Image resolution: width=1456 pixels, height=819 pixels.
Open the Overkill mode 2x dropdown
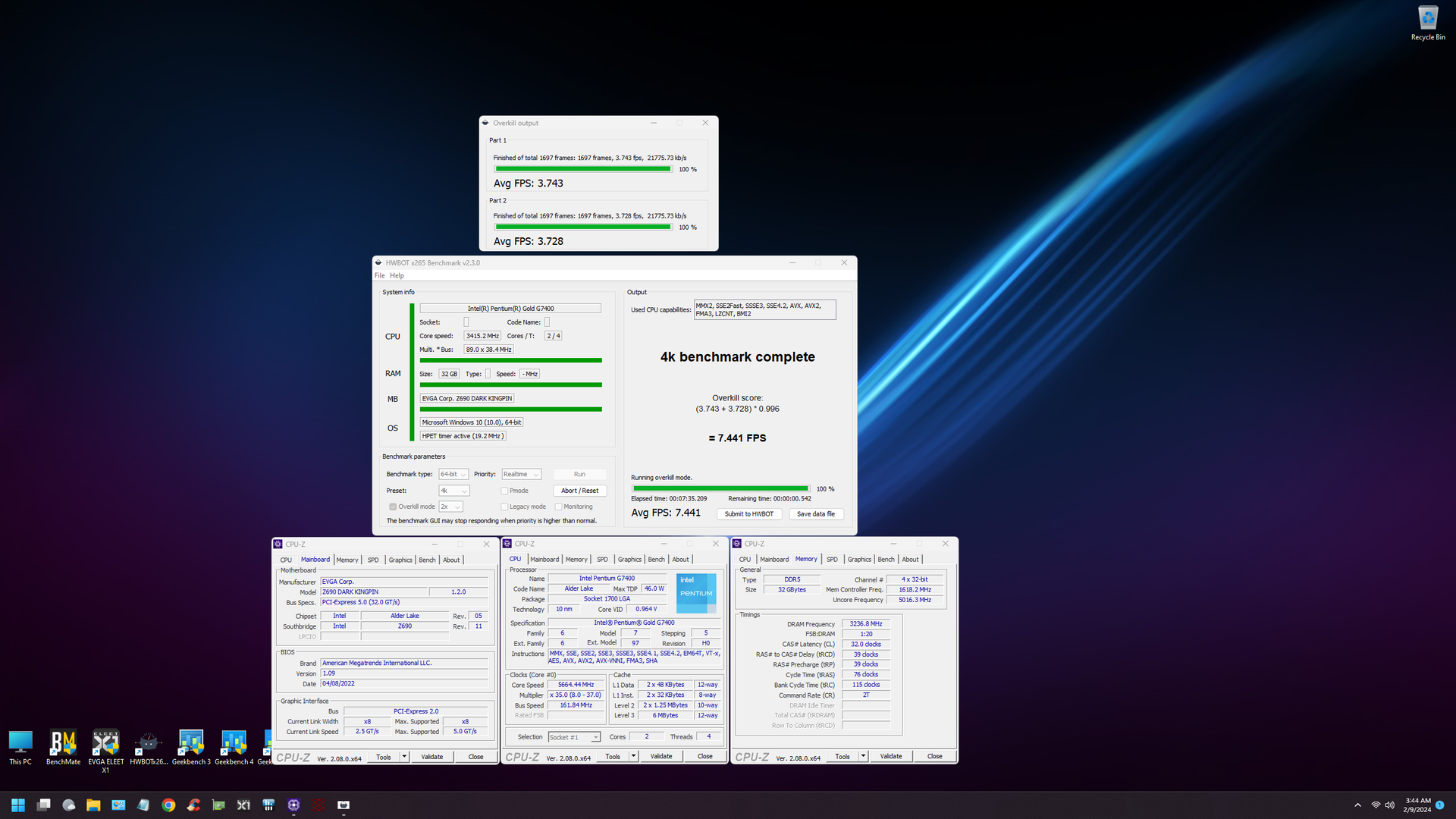(x=450, y=507)
